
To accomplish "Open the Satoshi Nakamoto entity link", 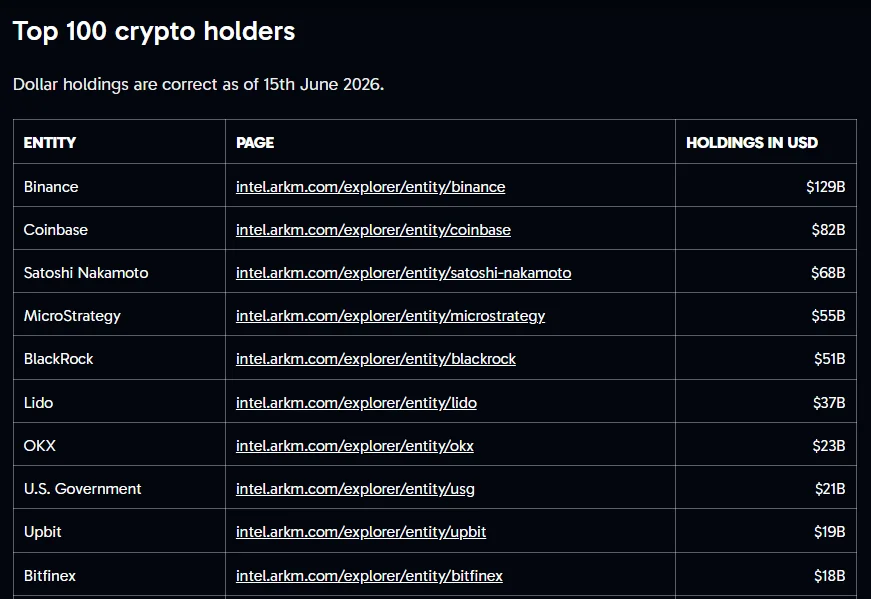I will tap(403, 273).
